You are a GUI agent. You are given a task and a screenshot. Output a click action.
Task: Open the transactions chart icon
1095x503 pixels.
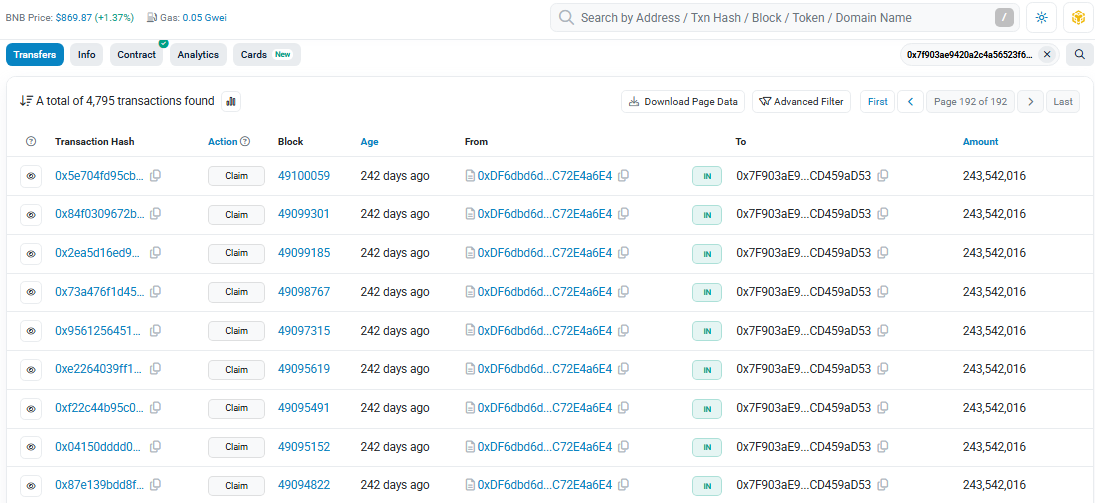pyautogui.click(x=231, y=101)
